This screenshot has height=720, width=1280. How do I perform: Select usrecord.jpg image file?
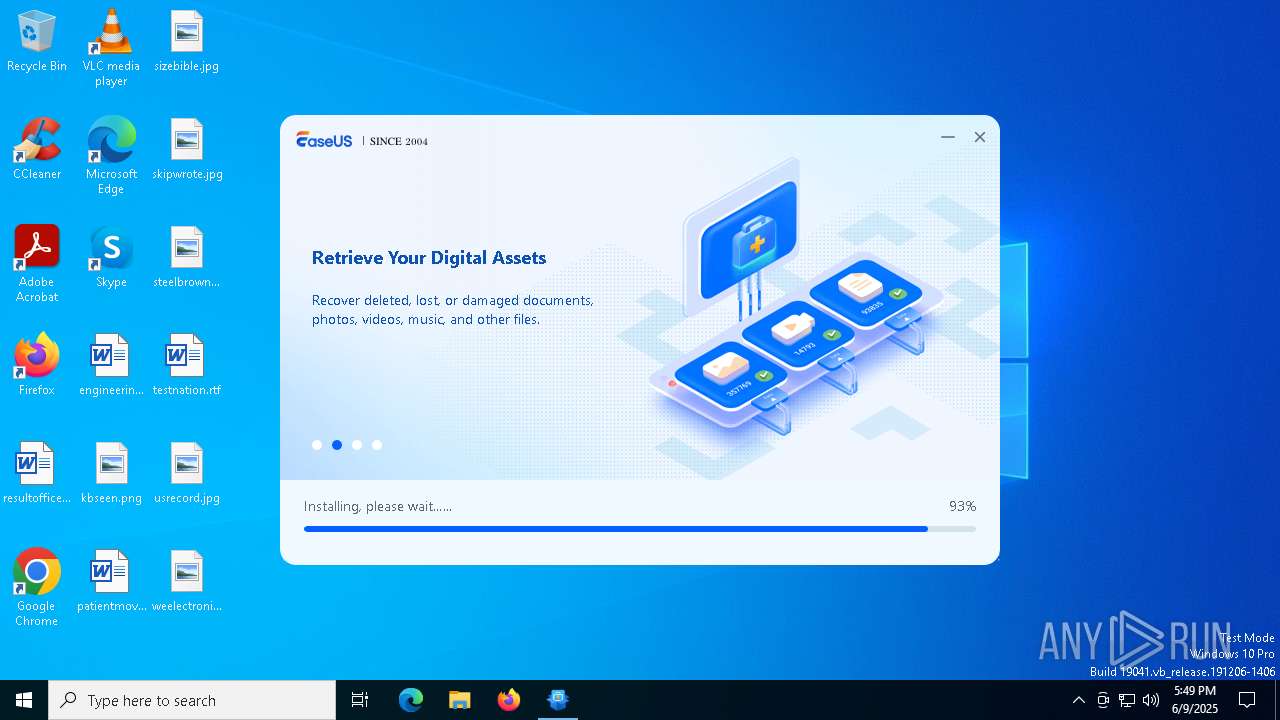(x=187, y=473)
